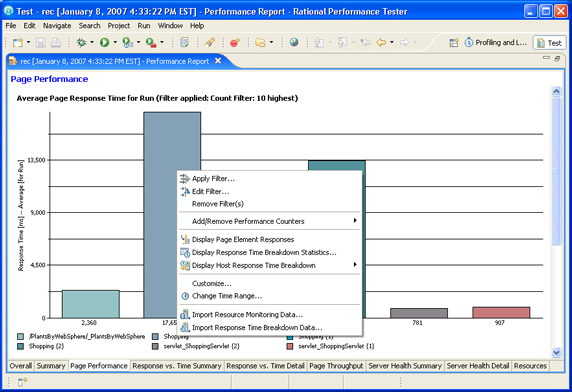Open the Server Health Detail tab

point(478,366)
